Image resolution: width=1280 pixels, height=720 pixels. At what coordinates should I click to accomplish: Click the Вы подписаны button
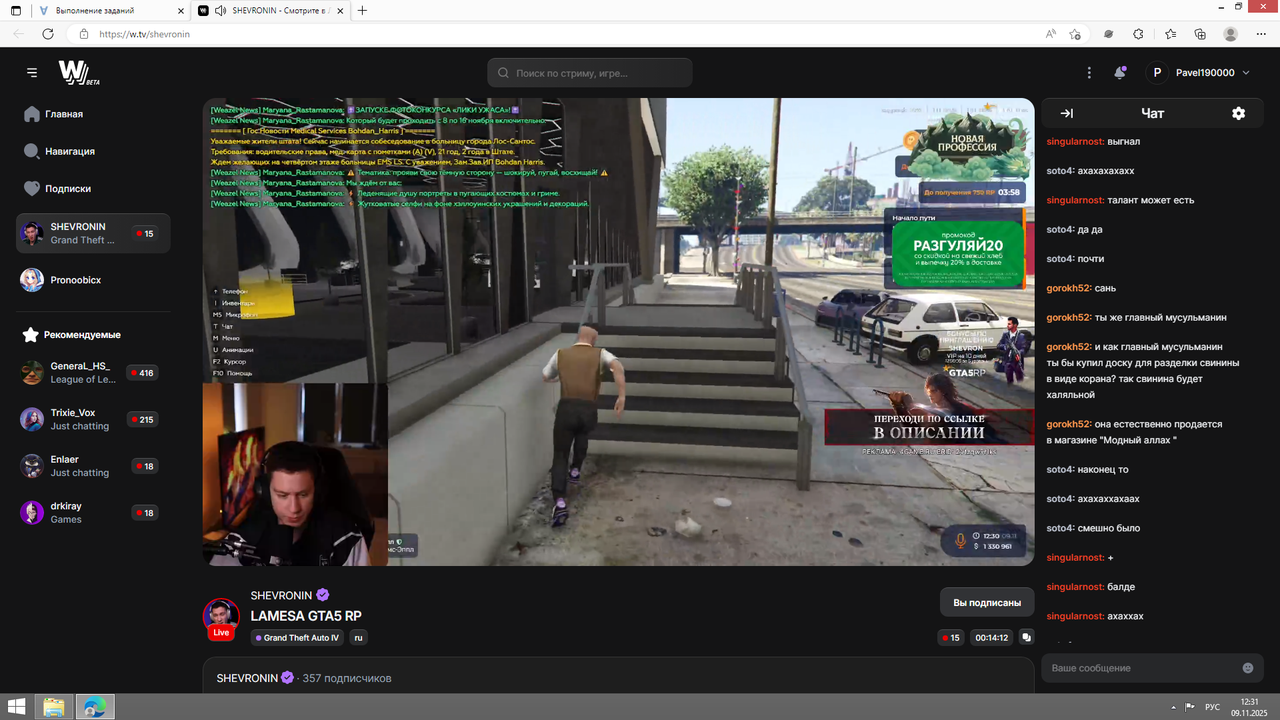[987, 603]
